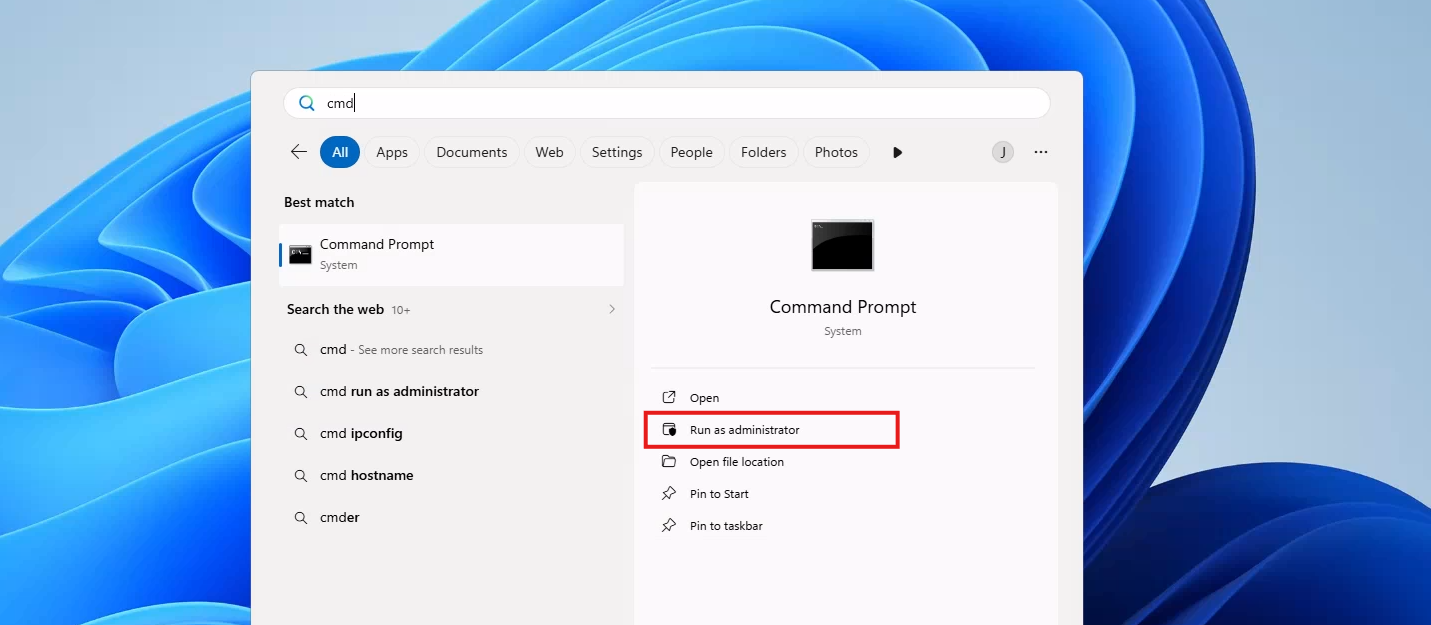
Task: Open the J user account avatar
Action: click(1002, 152)
